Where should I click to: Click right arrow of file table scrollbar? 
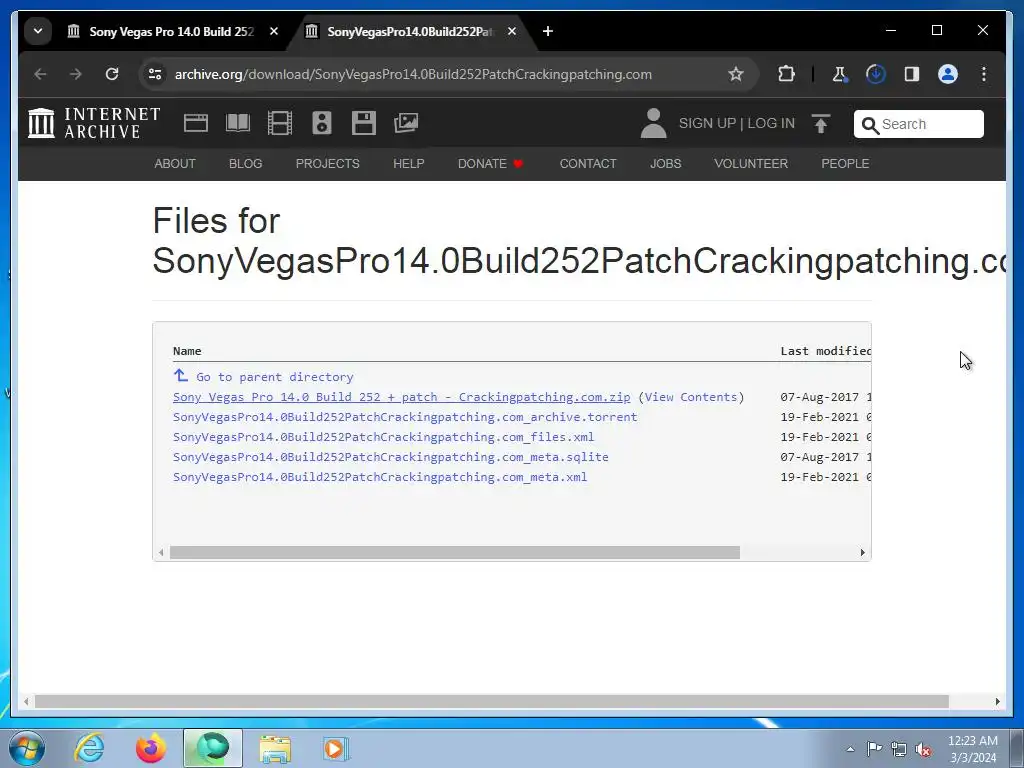[863, 552]
